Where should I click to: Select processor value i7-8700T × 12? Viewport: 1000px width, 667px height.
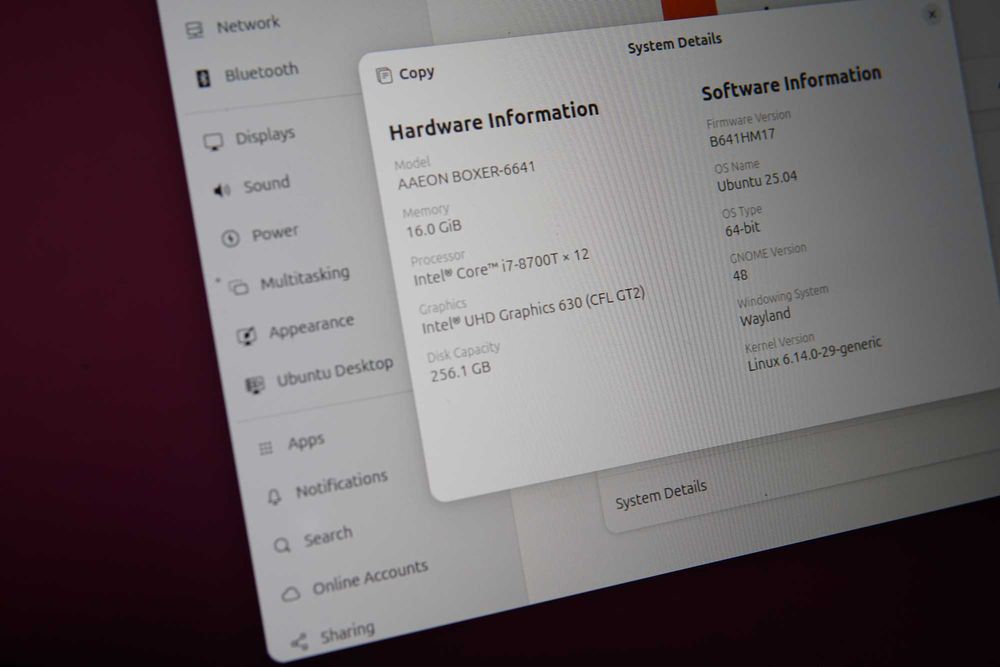point(501,268)
